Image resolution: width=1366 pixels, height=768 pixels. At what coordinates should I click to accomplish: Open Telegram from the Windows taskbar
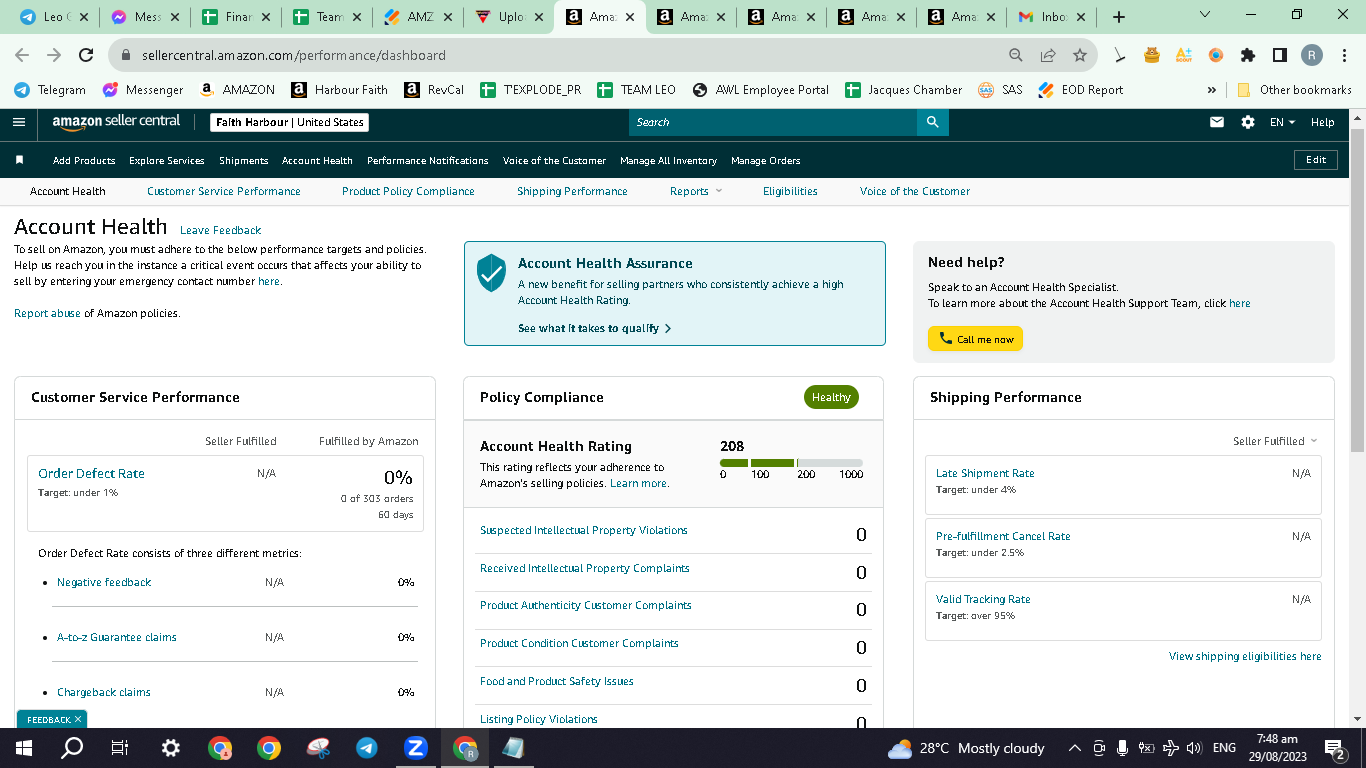tap(367, 748)
